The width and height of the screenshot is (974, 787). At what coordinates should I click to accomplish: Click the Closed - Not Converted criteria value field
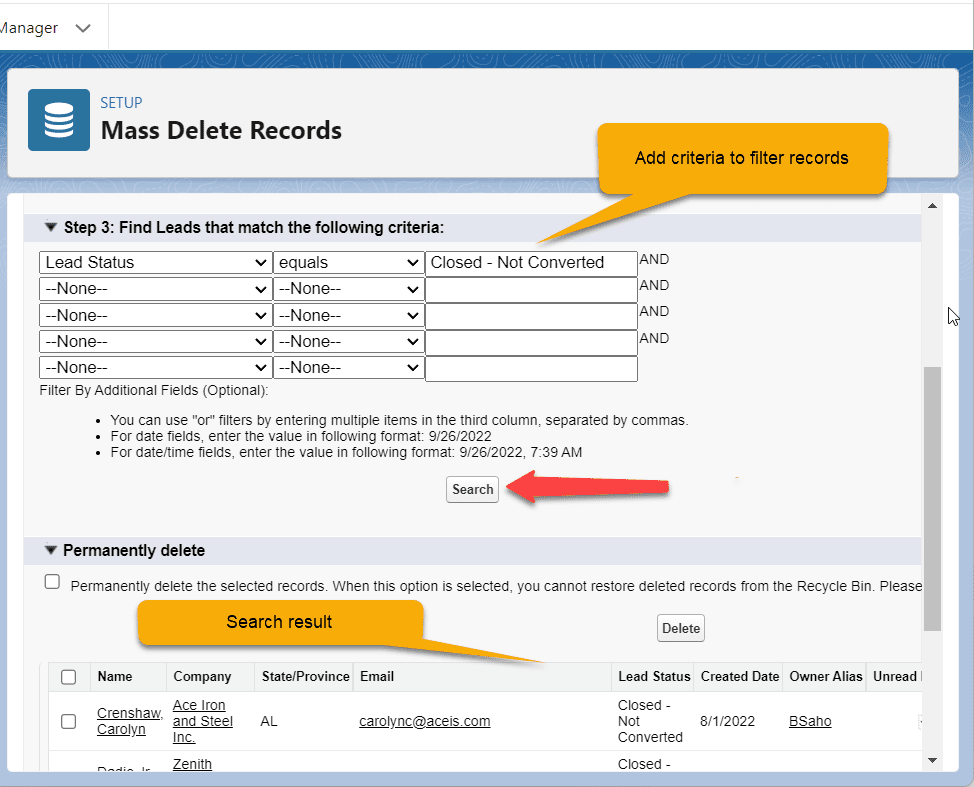pyautogui.click(x=531, y=263)
